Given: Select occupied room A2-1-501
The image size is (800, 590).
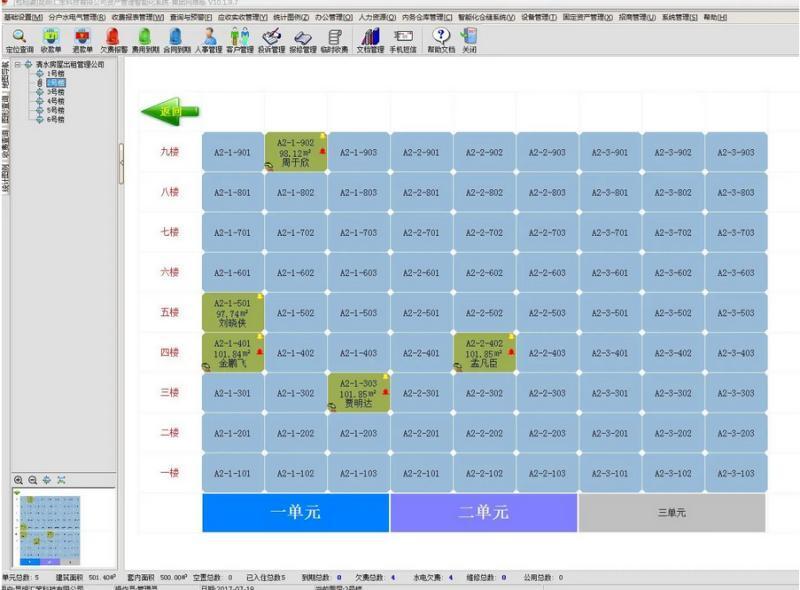Looking at the screenshot, I should pos(233,312).
